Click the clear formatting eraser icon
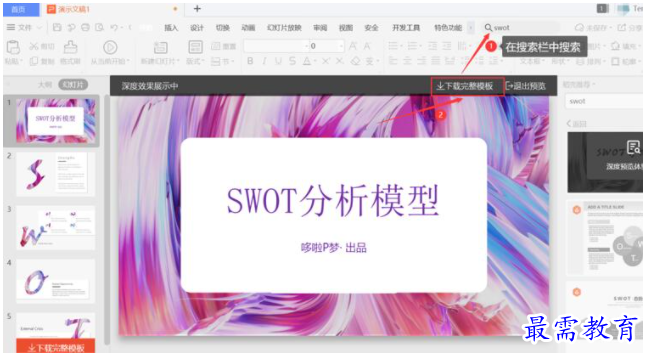The width and height of the screenshot is (646, 360). click(355, 61)
